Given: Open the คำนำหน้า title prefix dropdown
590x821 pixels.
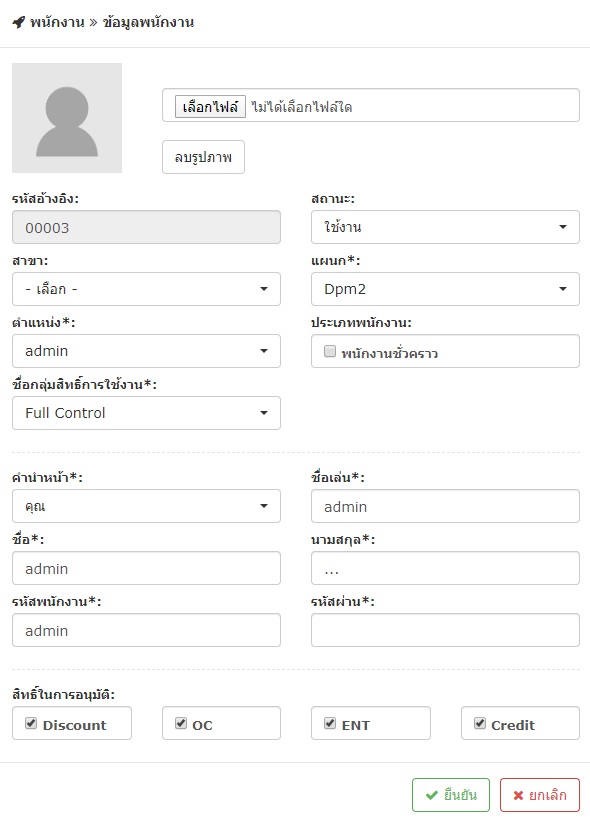Looking at the screenshot, I should coord(146,506).
